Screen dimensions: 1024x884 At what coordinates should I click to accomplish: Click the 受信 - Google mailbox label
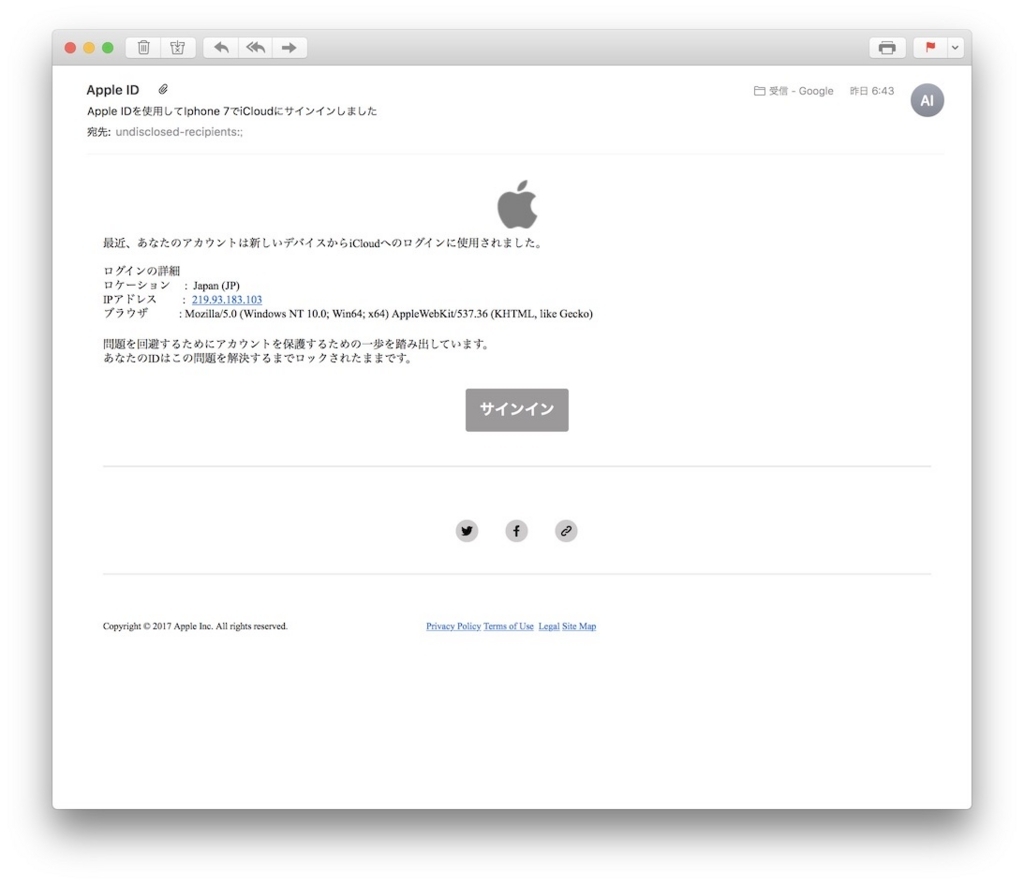pyautogui.click(x=801, y=91)
